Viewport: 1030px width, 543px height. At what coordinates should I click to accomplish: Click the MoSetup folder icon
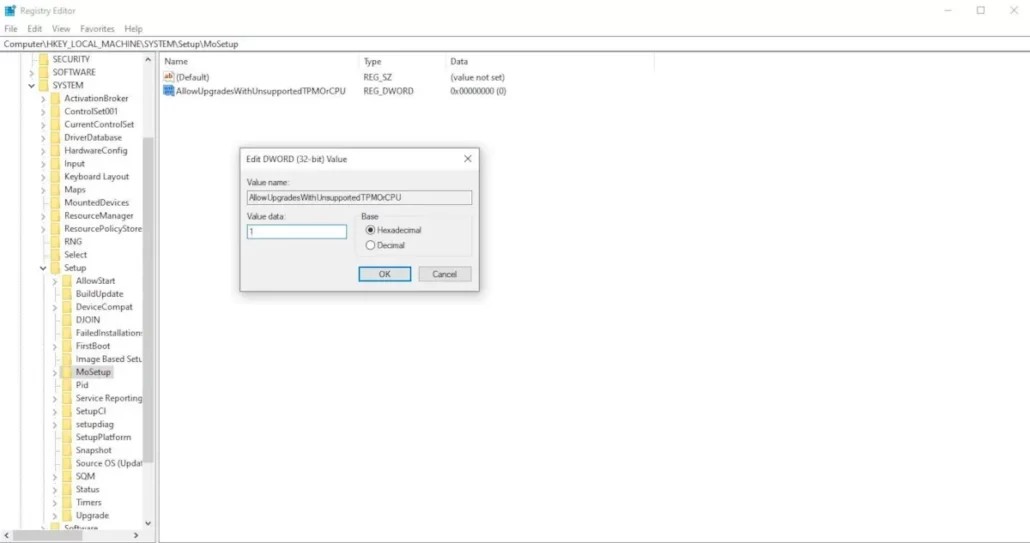click(x=67, y=372)
